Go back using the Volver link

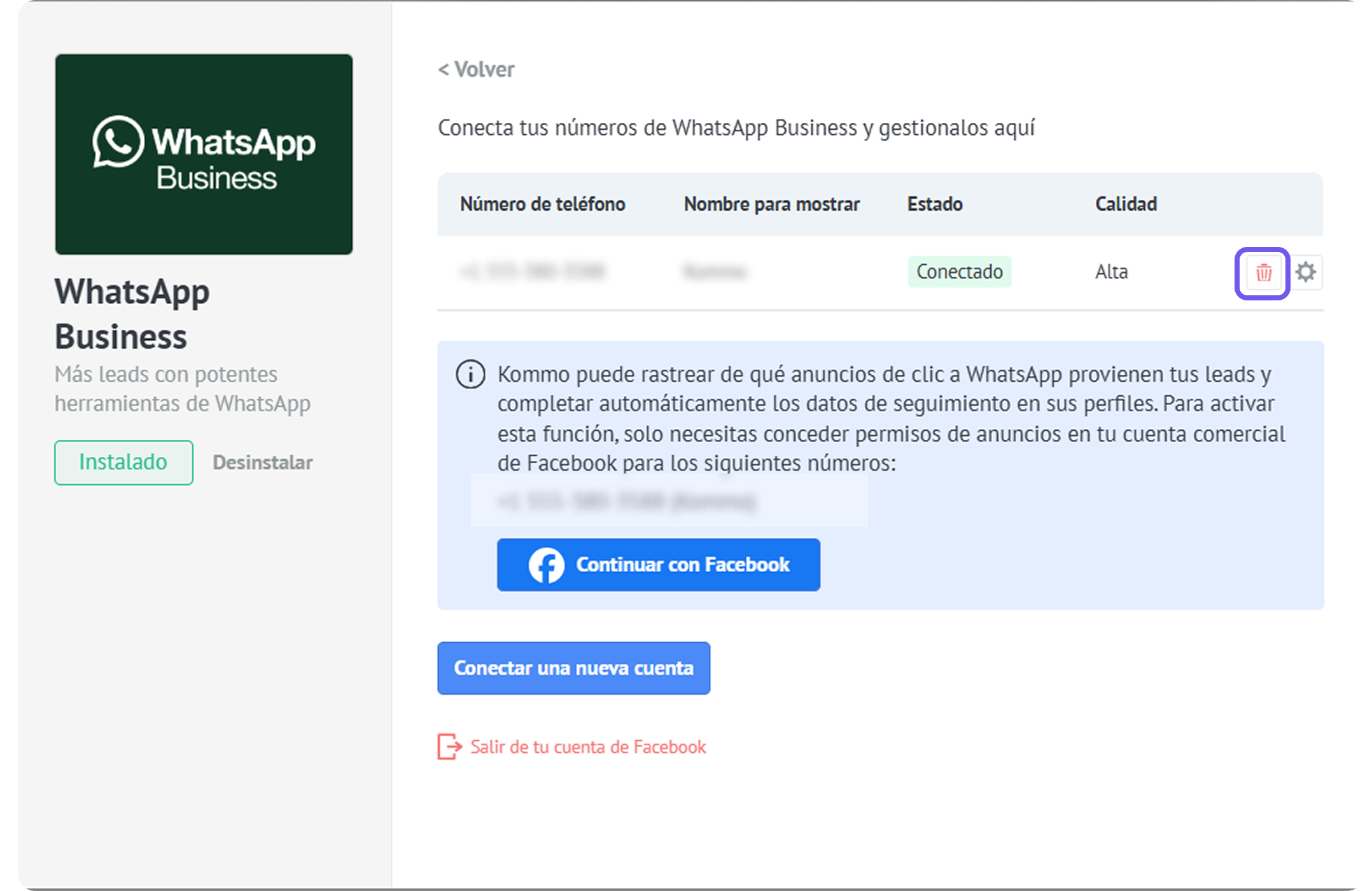tap(476, 69)
